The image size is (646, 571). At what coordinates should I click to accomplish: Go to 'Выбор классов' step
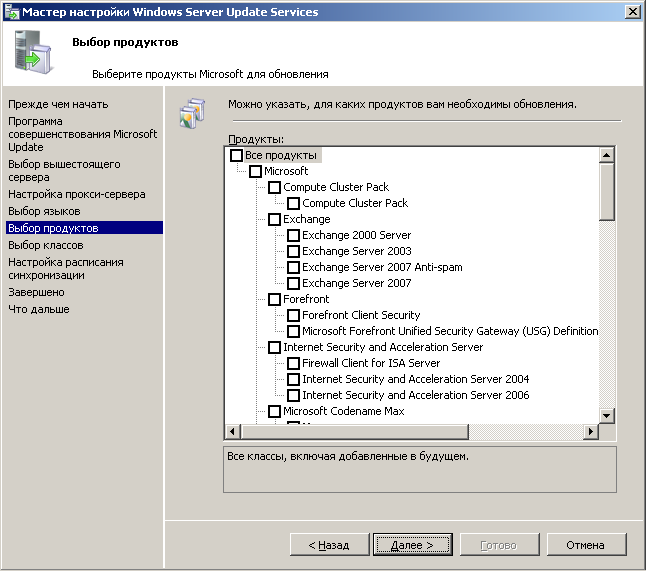46,245
